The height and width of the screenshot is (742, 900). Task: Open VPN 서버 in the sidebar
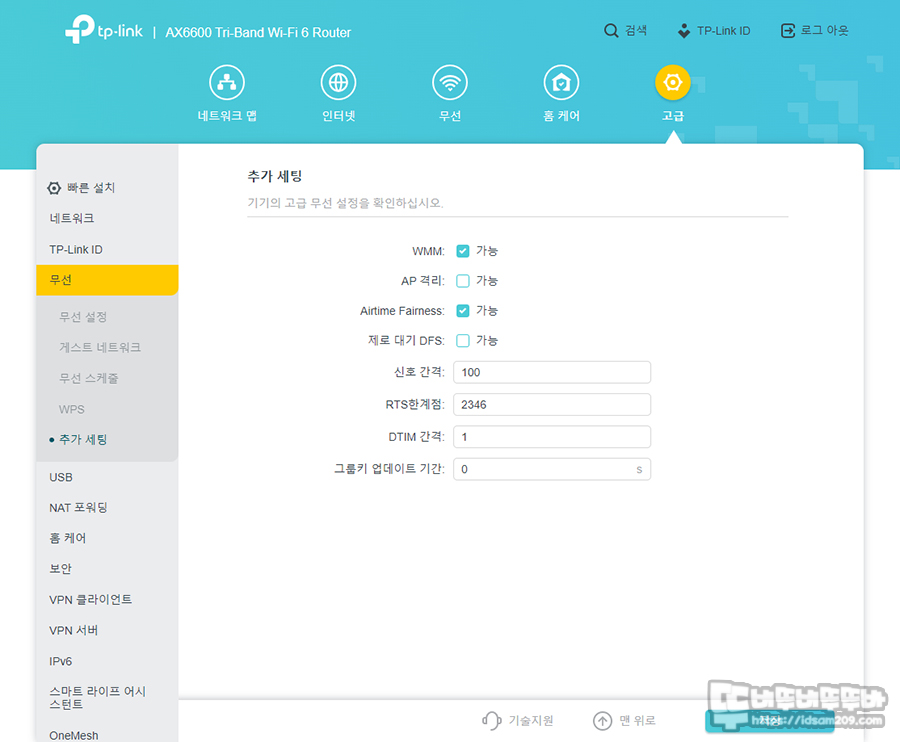pos(73,630)
